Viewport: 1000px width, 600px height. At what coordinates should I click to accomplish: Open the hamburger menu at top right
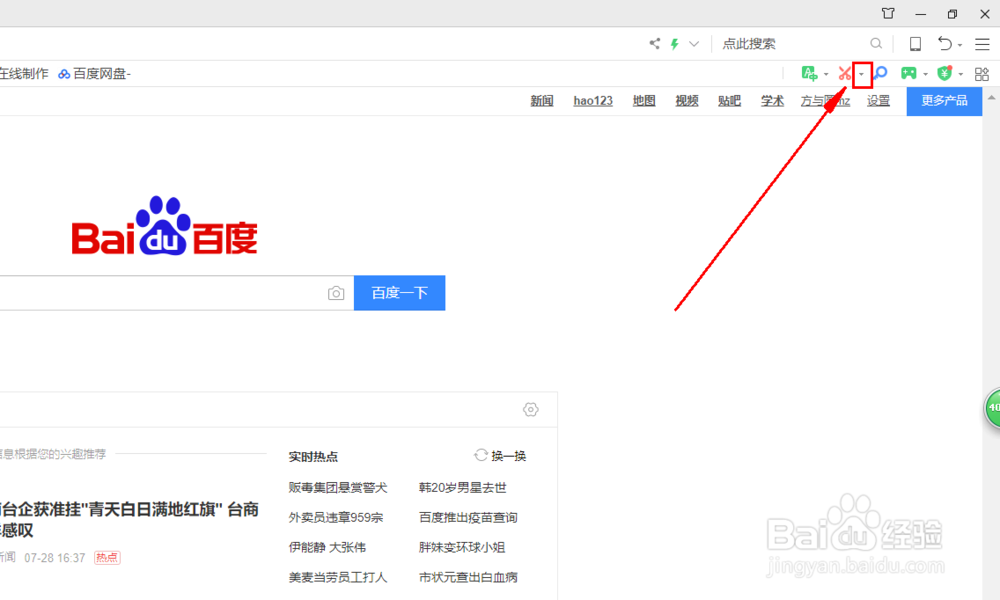982,44
